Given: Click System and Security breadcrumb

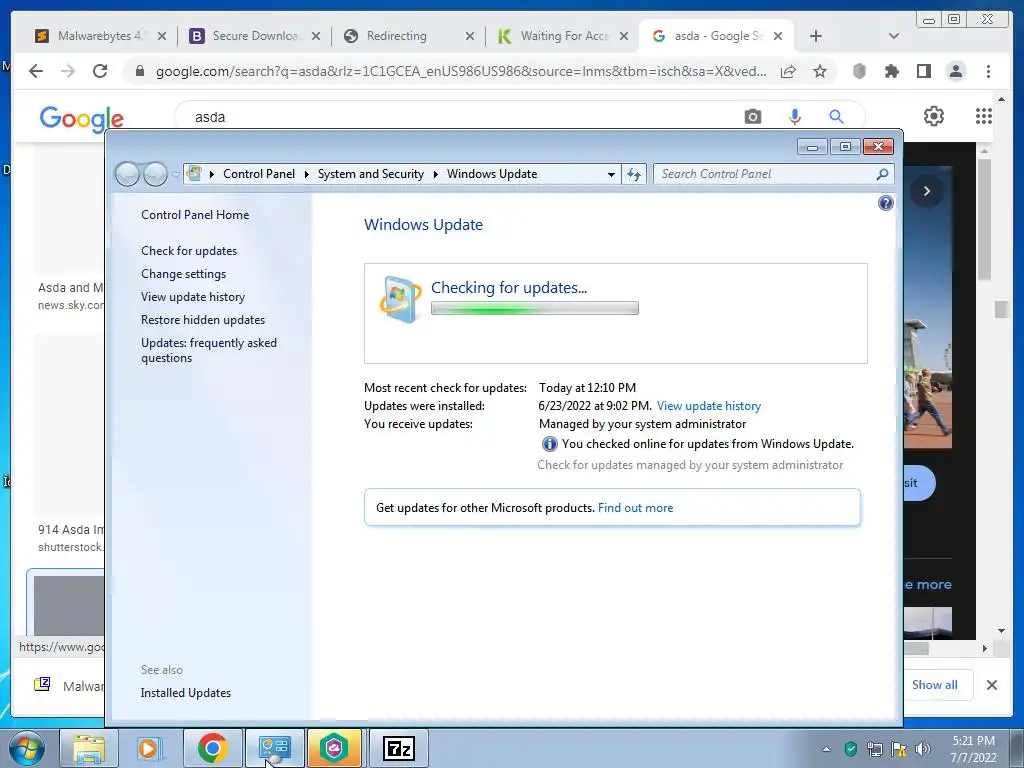Looking at the screenshot, I should (370, 174).
